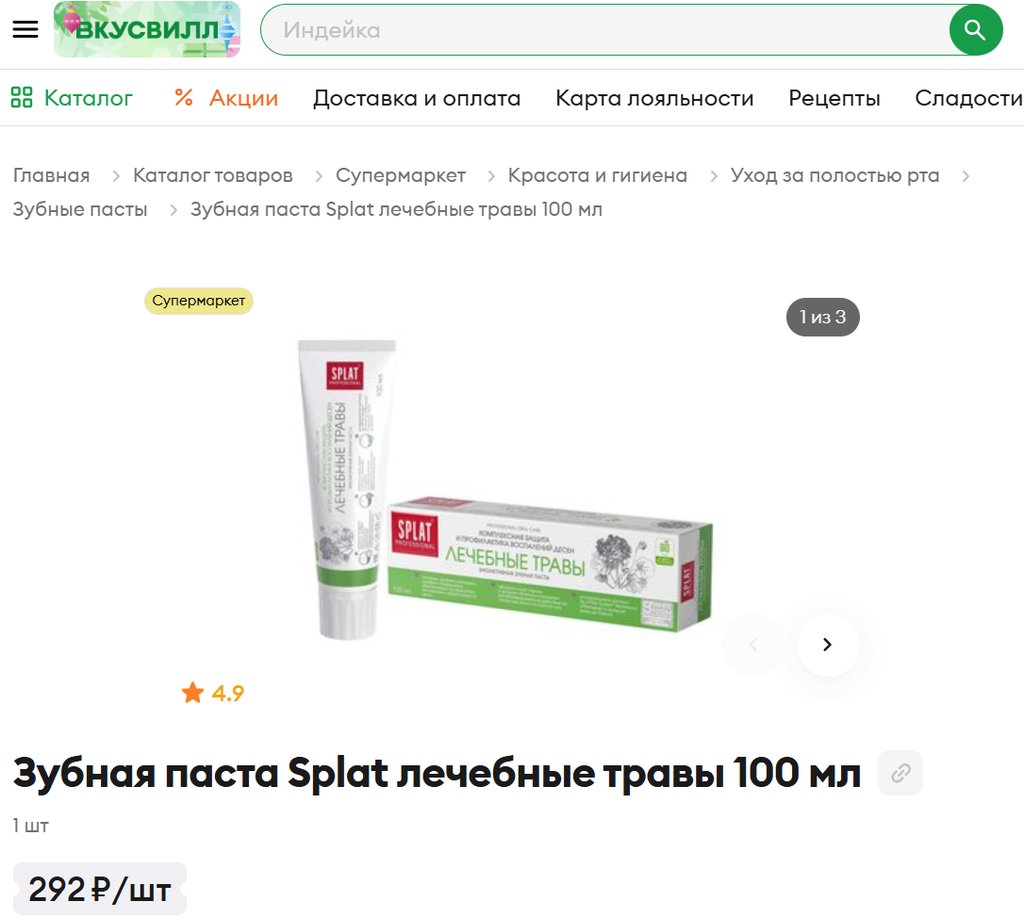
Task: Copy product link via chain icon
Action: click(x=901, y=773)
